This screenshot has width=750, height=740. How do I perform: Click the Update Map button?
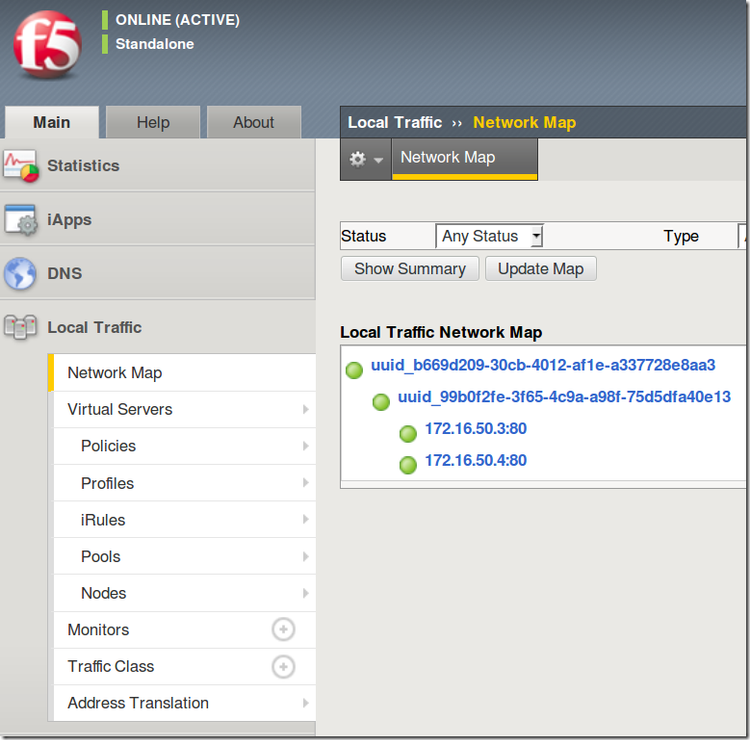(x=541, y=269)
